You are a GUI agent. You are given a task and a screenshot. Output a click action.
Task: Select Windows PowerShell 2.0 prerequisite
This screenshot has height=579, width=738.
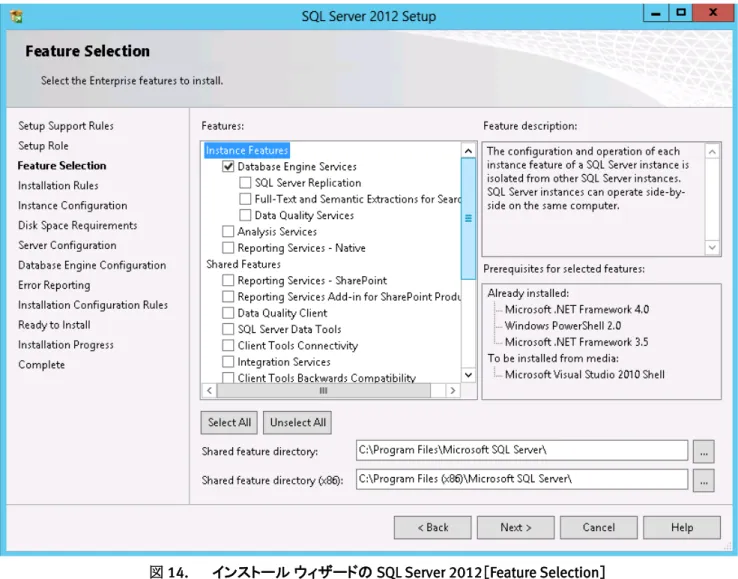click(563, 326)
